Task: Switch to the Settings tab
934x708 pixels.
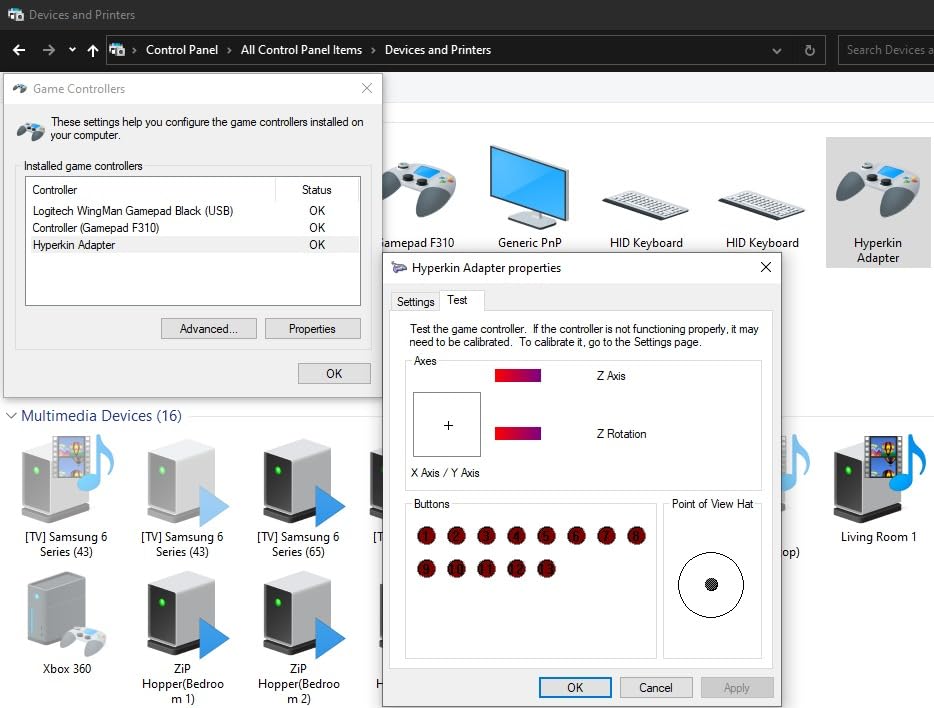Action: (x=415, y=301)
